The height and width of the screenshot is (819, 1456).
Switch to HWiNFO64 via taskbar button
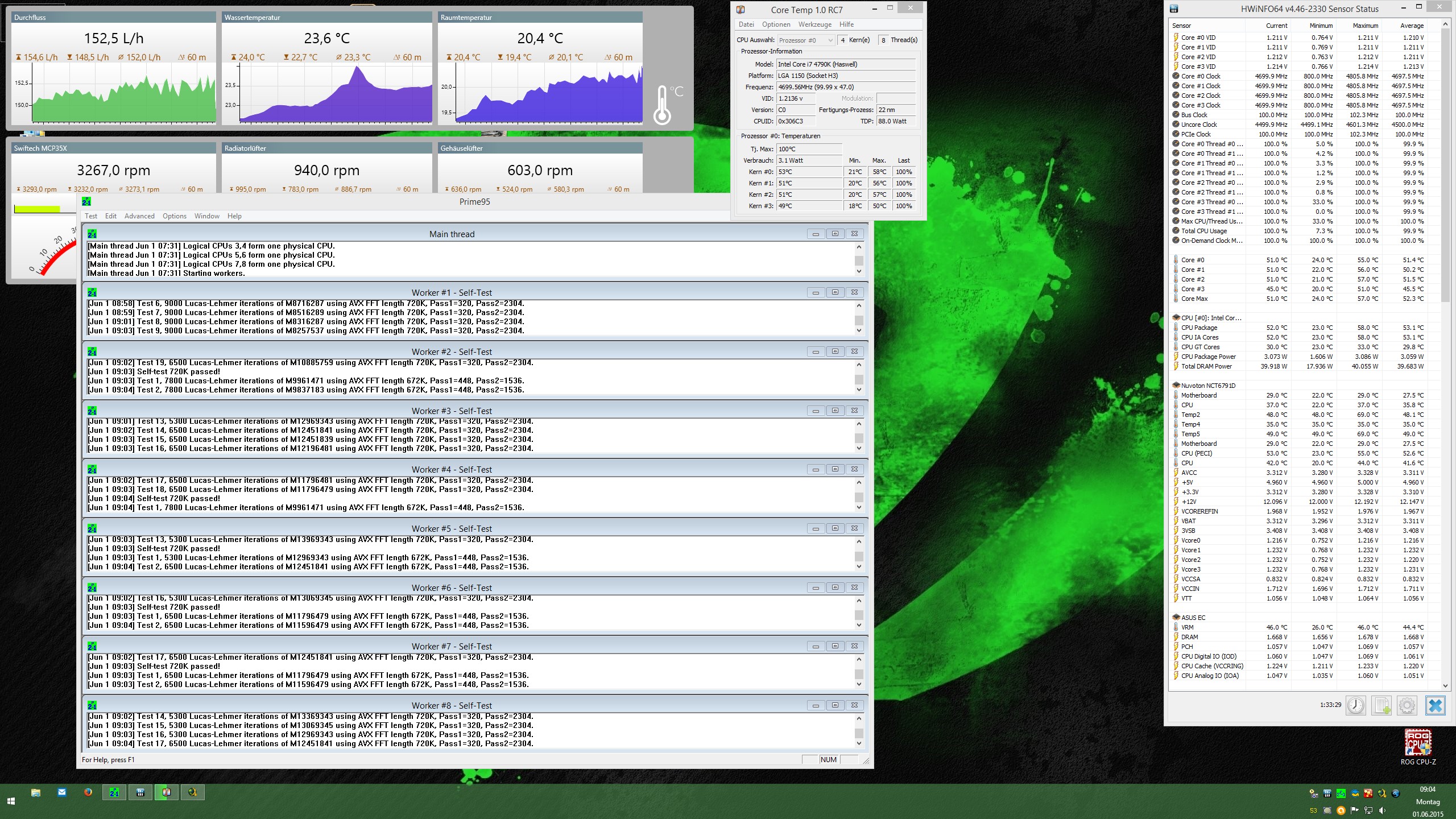tap(140, 792)
